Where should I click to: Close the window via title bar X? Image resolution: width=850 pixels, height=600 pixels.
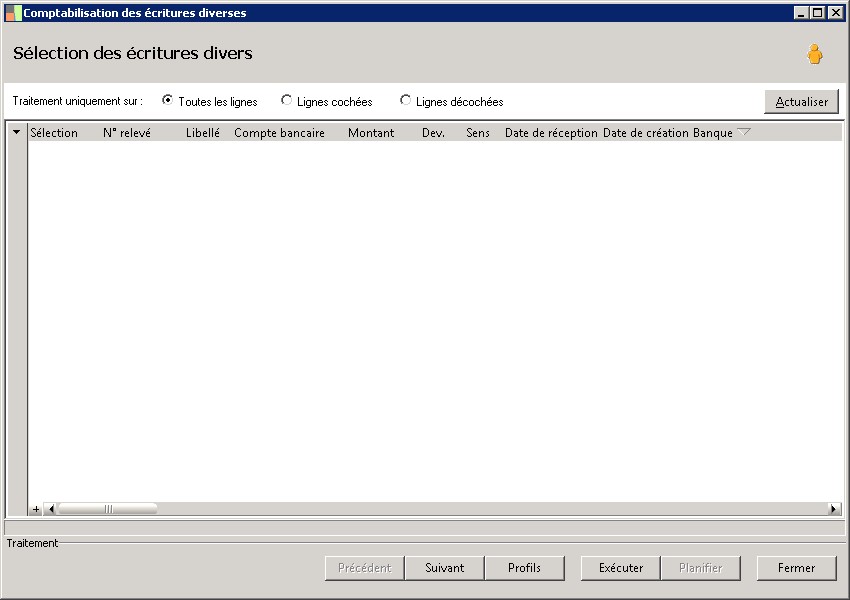[x=835, y=13]
